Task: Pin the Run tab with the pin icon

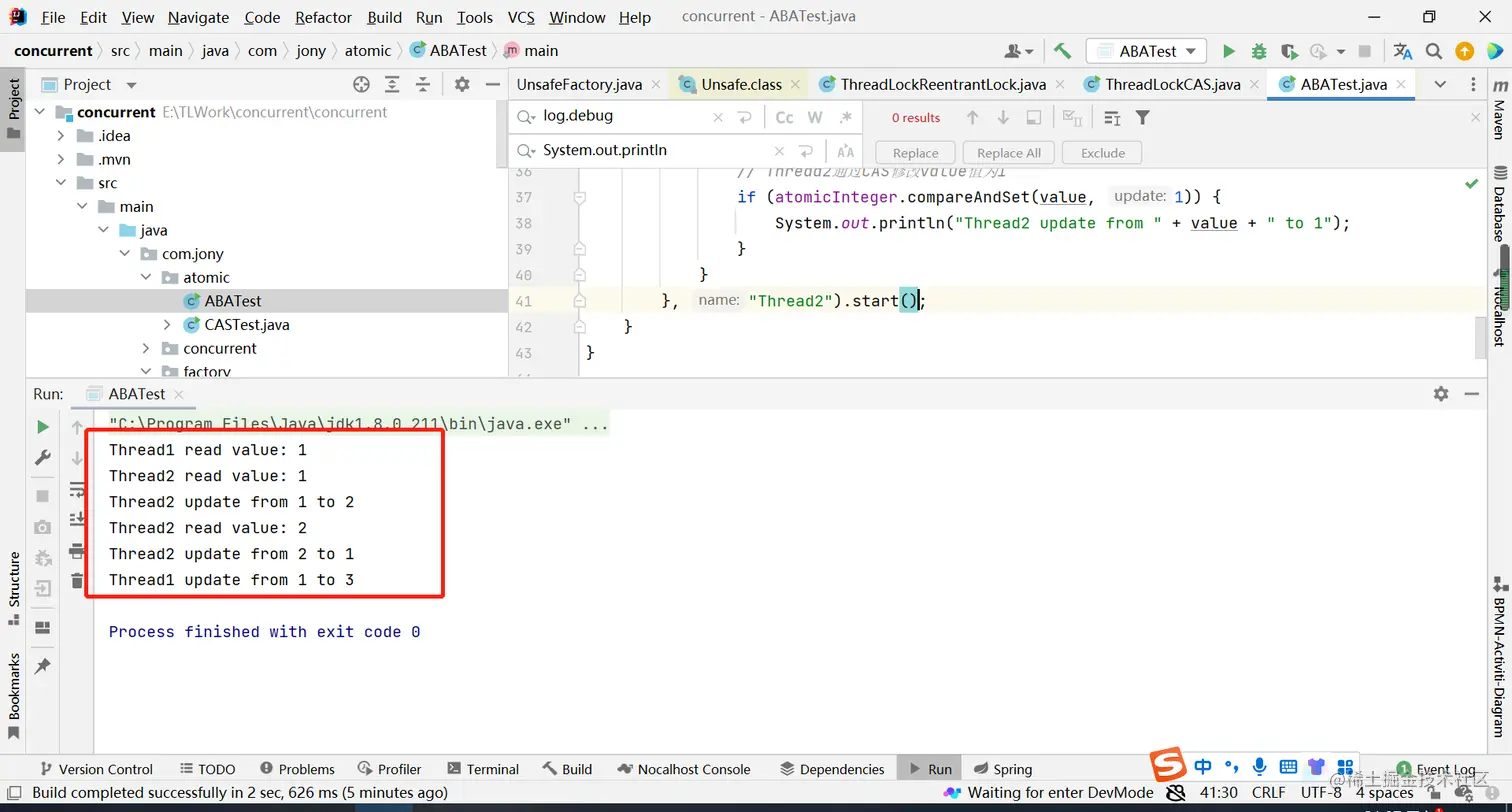Action: click(43, 666)
